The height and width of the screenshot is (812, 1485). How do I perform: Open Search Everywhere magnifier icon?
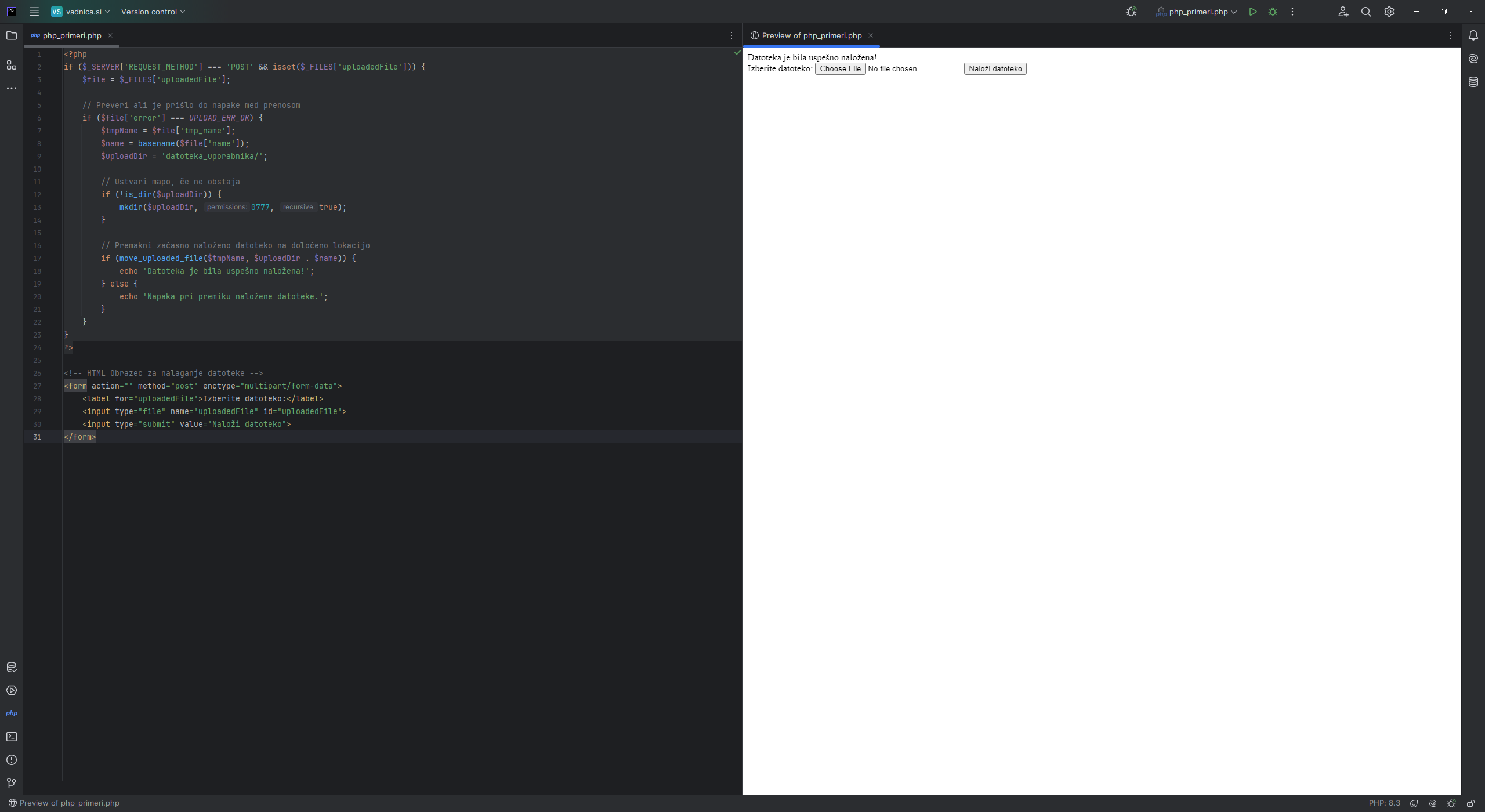pos(1366,12)
